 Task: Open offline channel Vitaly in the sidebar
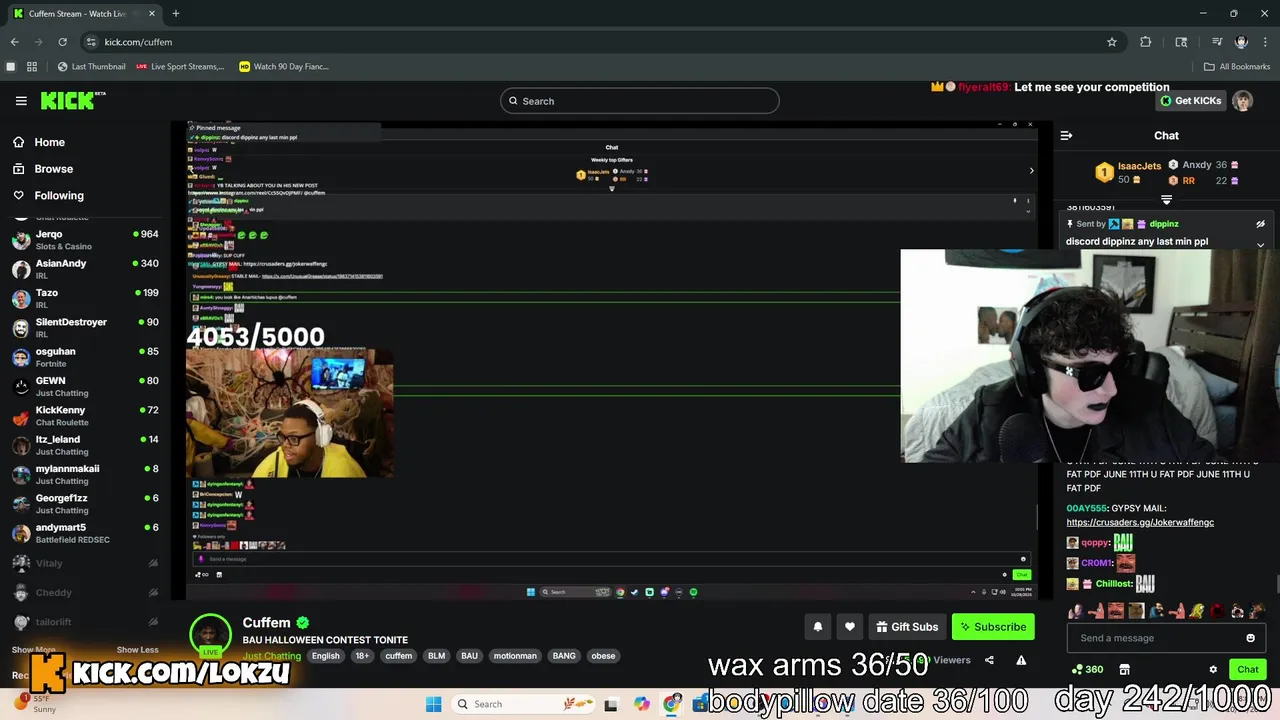[x=84, y=563]
